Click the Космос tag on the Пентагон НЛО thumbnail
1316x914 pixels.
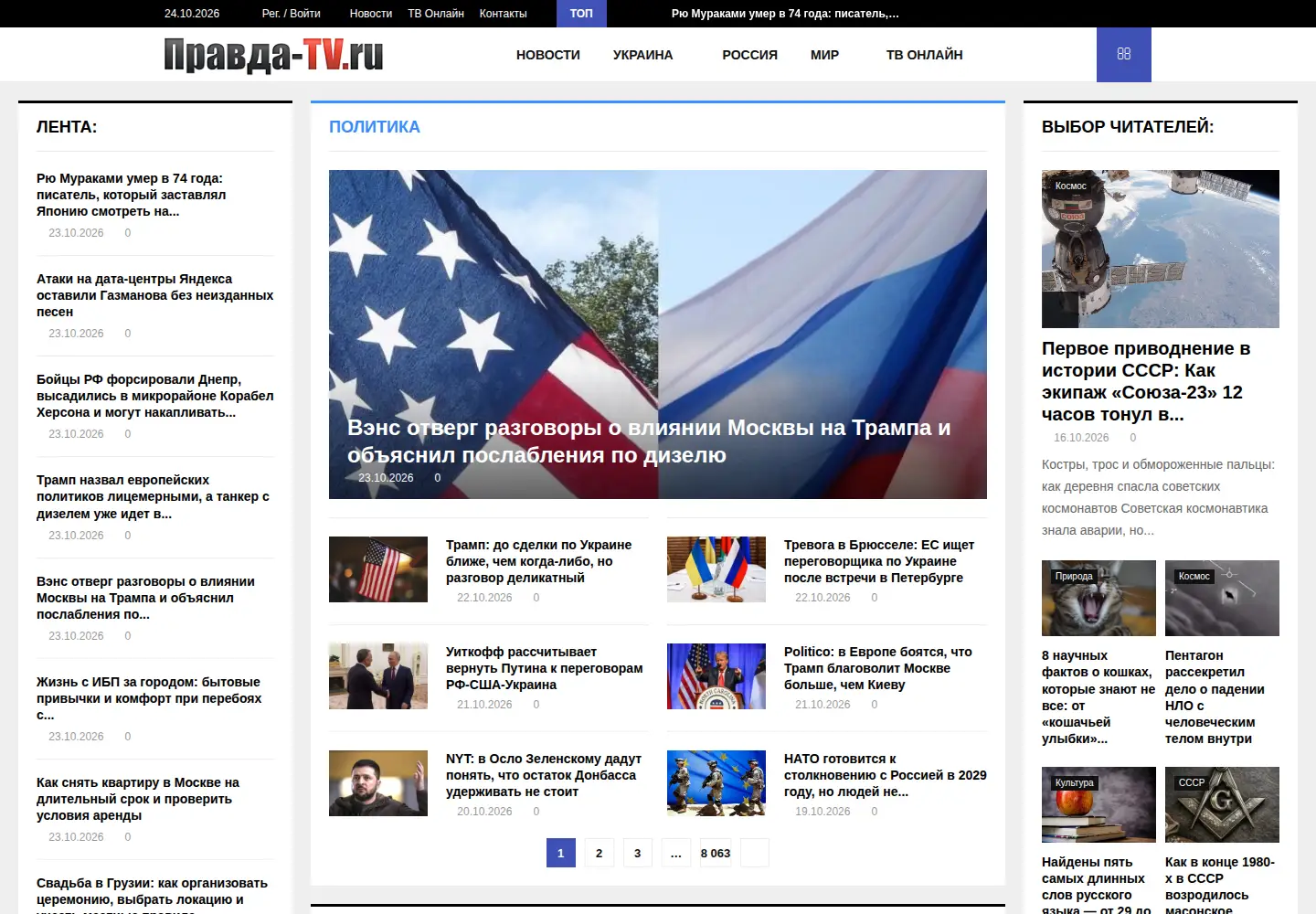tap(1194, 576)
